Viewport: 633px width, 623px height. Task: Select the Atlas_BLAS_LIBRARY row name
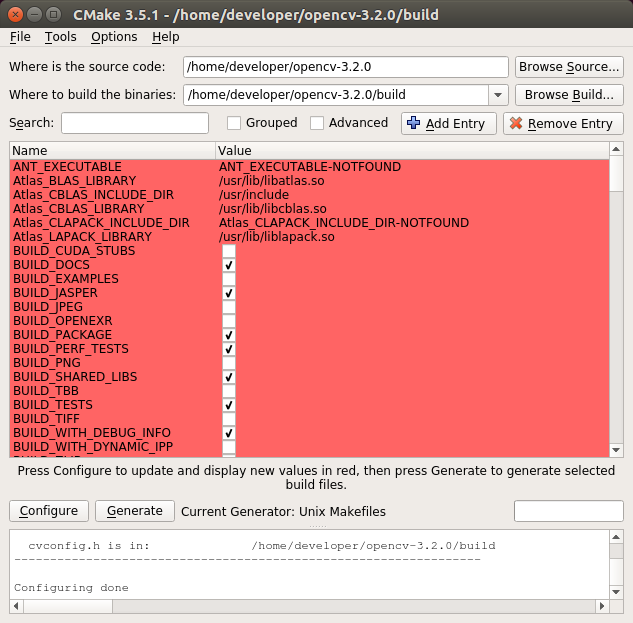(74, 181)
